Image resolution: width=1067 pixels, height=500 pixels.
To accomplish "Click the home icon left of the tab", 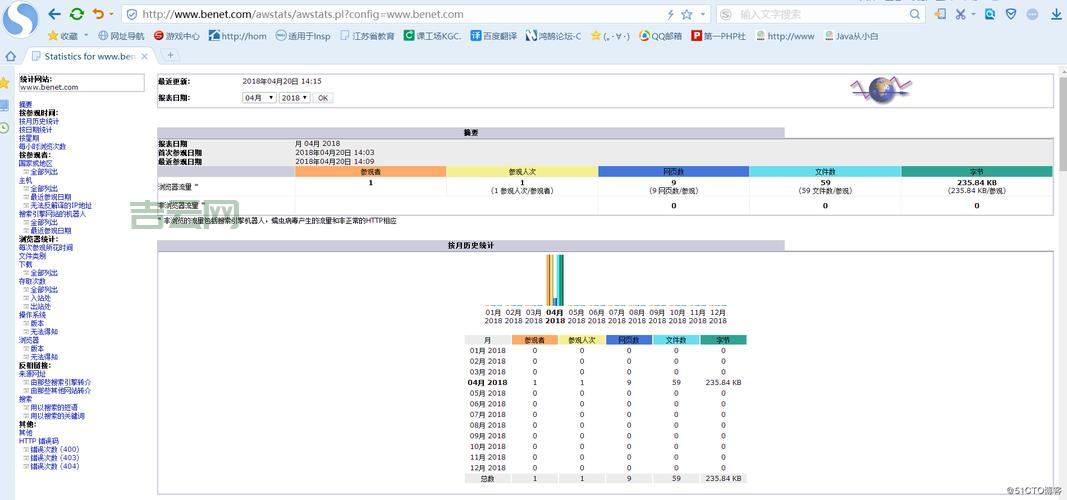I will tap(10, 56).
